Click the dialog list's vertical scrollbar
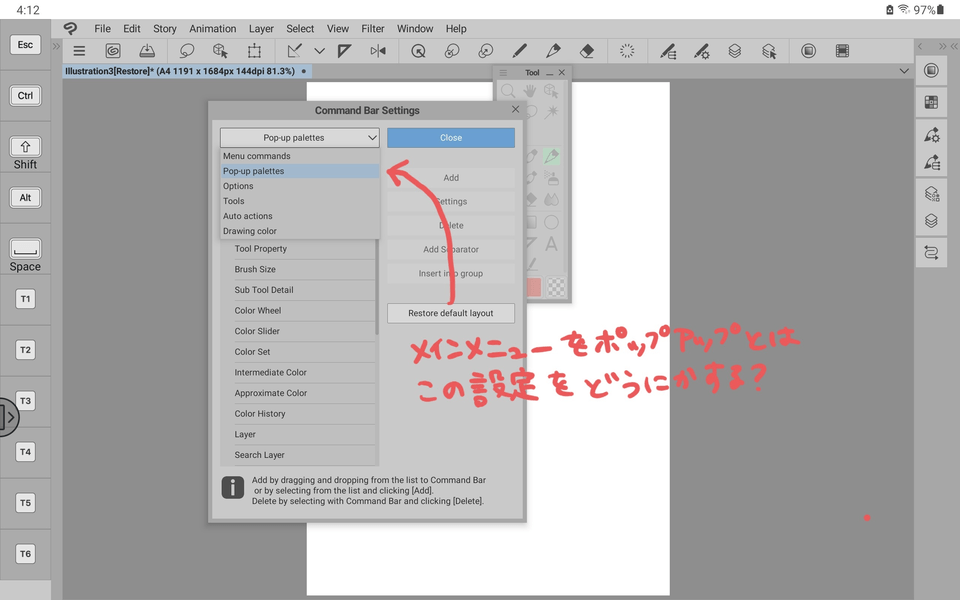 pyautogui.click(x=377, y=288)
